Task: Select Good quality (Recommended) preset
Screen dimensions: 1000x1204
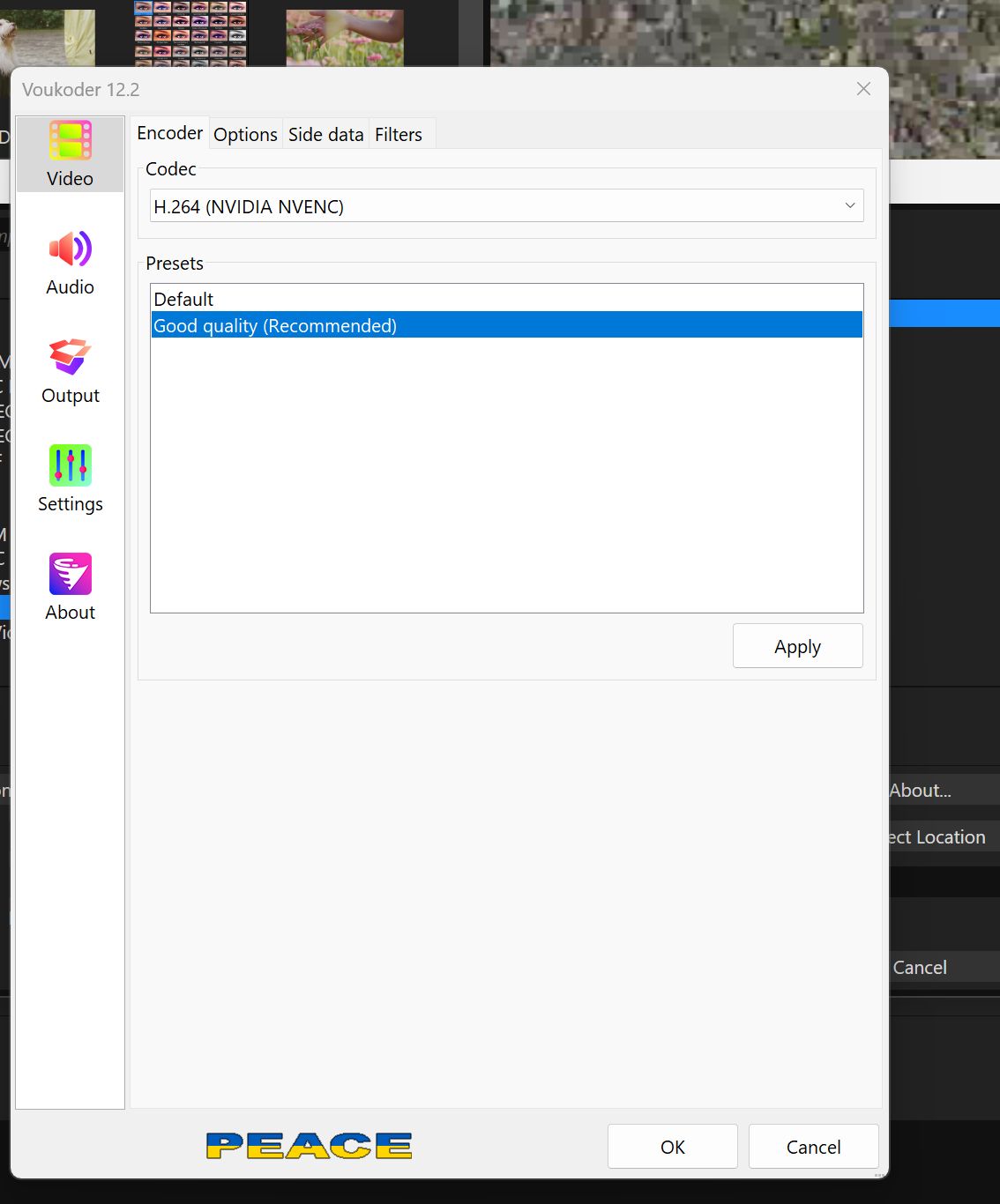Action: [275, 326]
